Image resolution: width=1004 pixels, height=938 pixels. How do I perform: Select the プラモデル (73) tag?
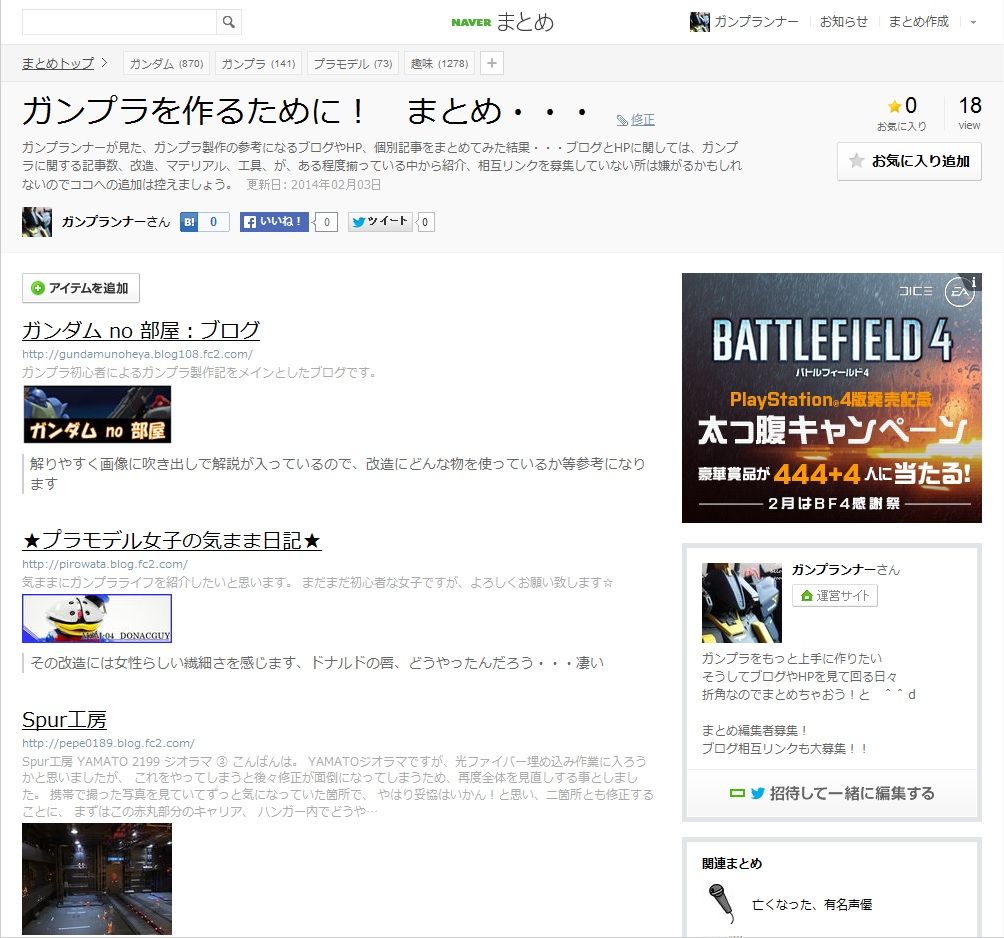coord(353,63)
